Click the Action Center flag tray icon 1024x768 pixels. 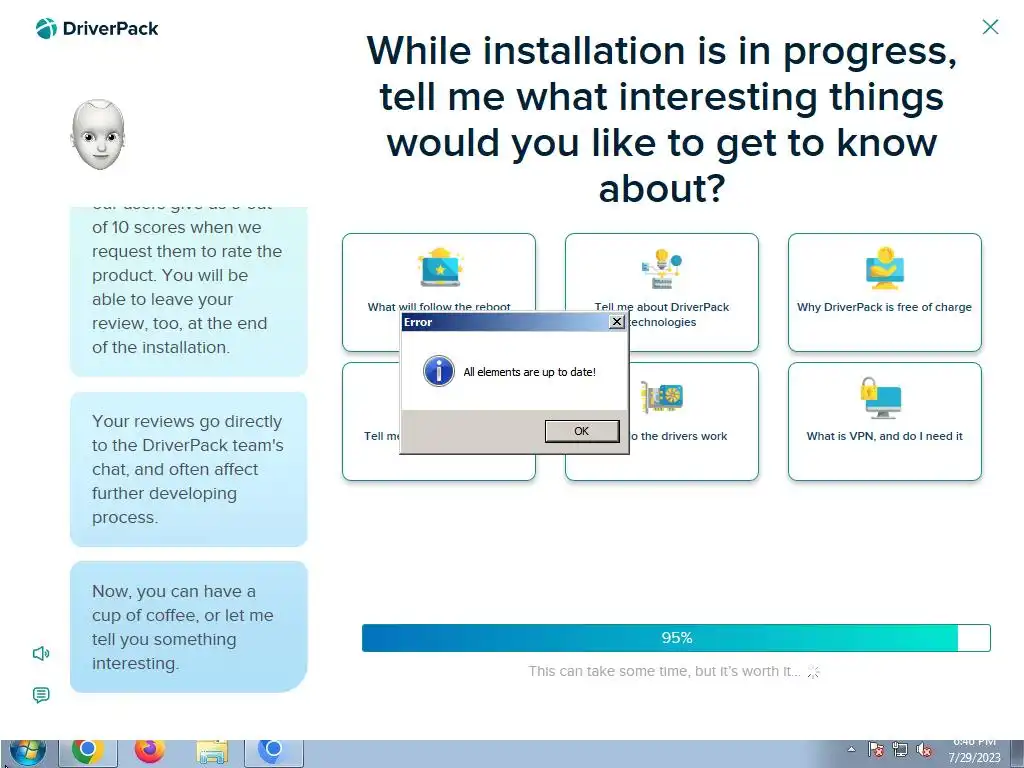[x=876, y=750]
